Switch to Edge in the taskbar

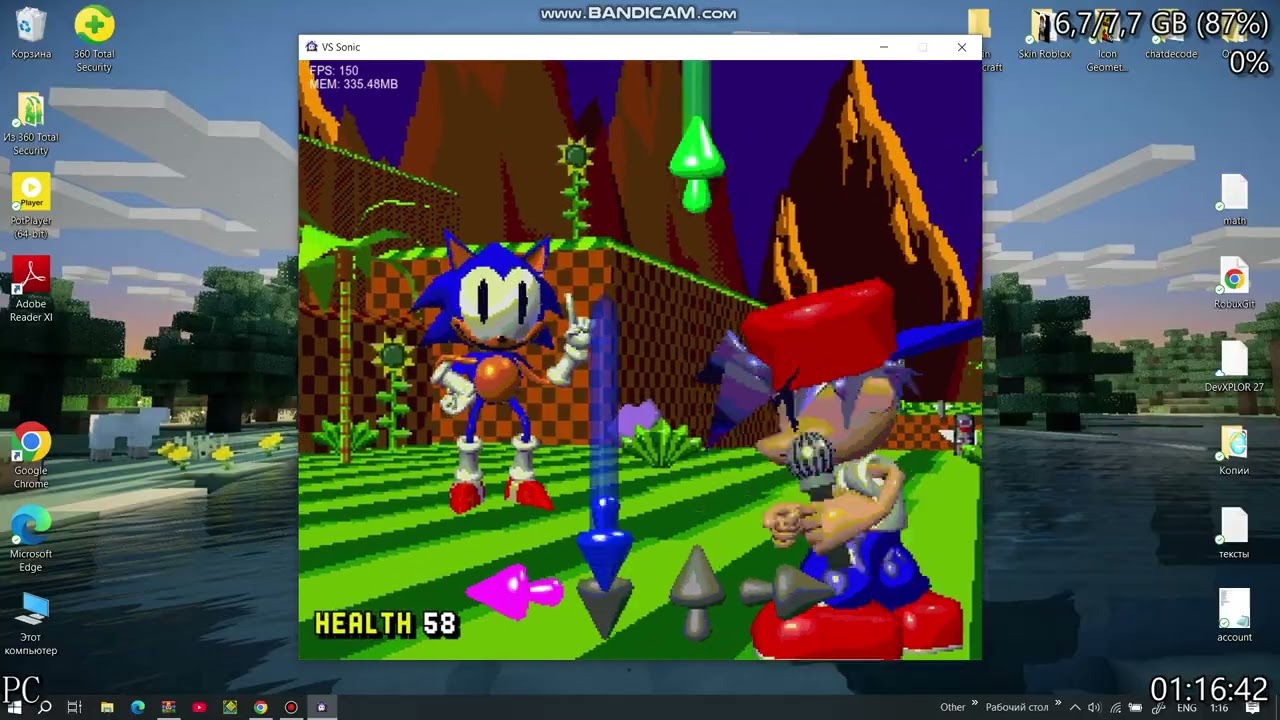click(138, 707)
